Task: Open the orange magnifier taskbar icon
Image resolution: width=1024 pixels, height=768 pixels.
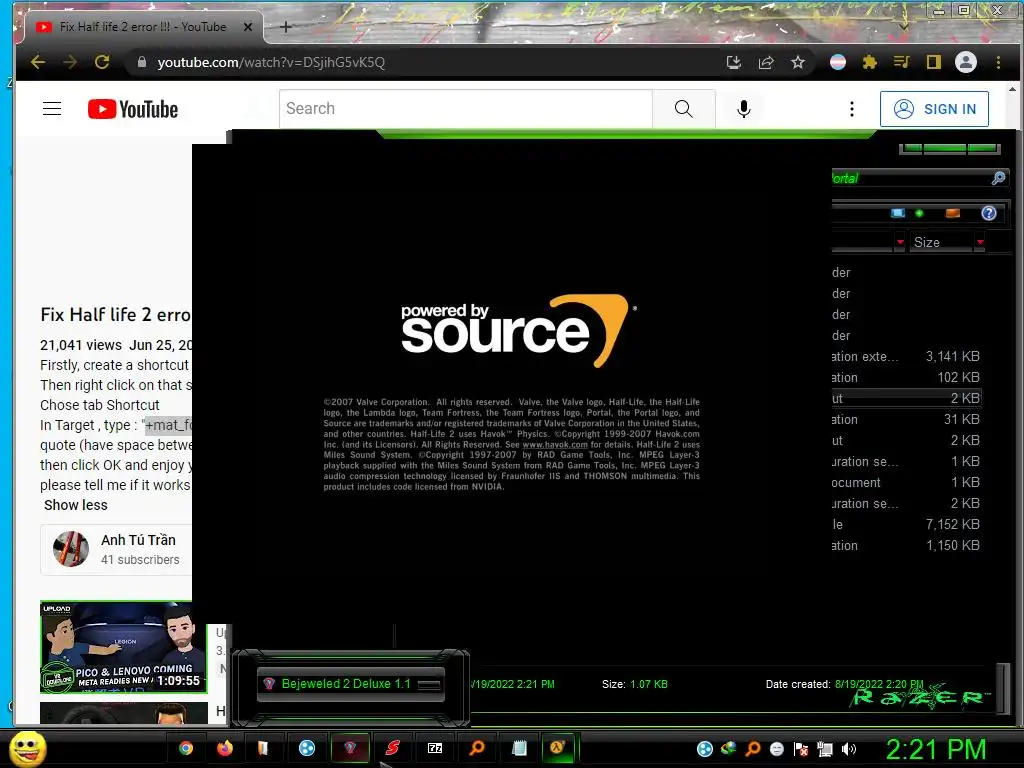Action: pyautogui.click(x=477, y=748)
